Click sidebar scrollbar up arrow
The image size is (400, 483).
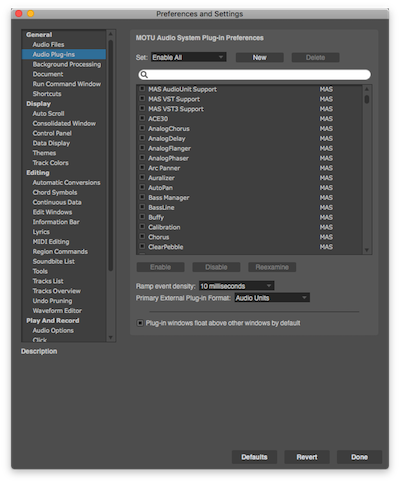click(111, 34)
